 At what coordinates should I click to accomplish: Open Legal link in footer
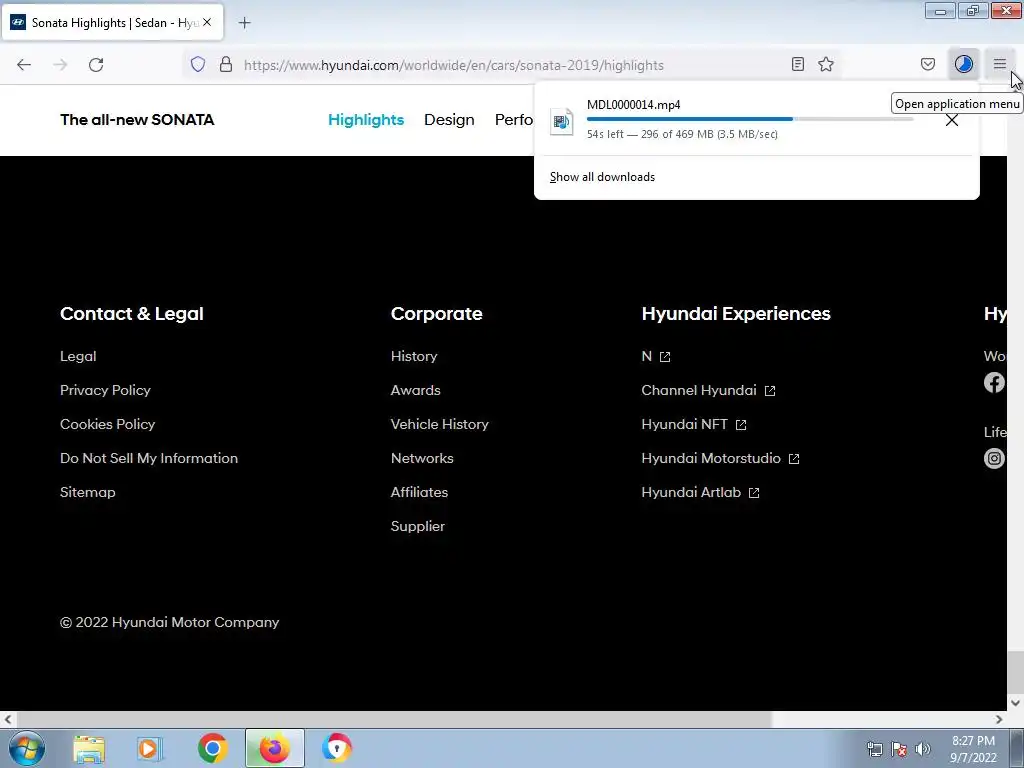pyautogui.click(x=78, y=356)
